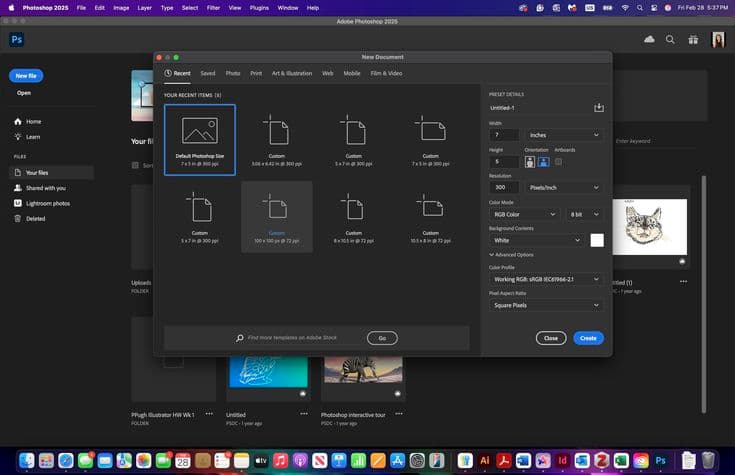This screenshot has width=735, height=475.
Task: Select landscape orientation
Action: 544,161
